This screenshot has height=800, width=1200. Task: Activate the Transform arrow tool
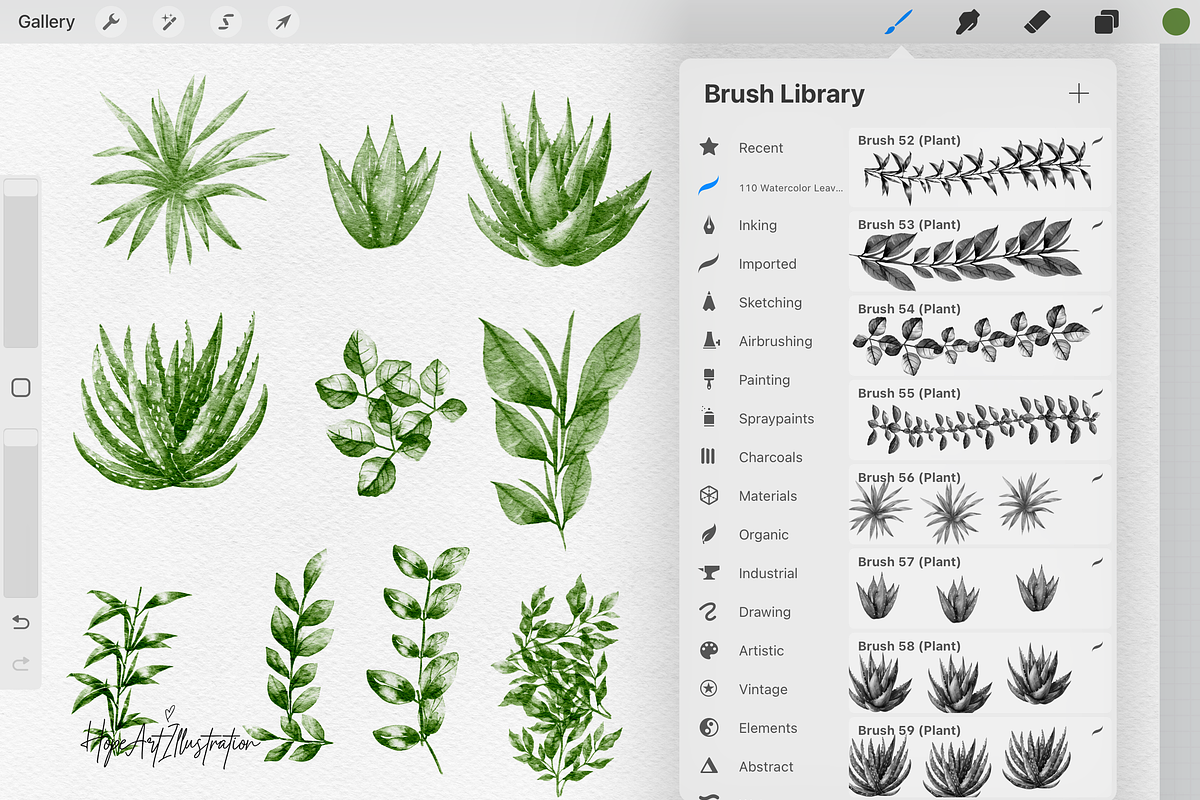tap(284, 22)
